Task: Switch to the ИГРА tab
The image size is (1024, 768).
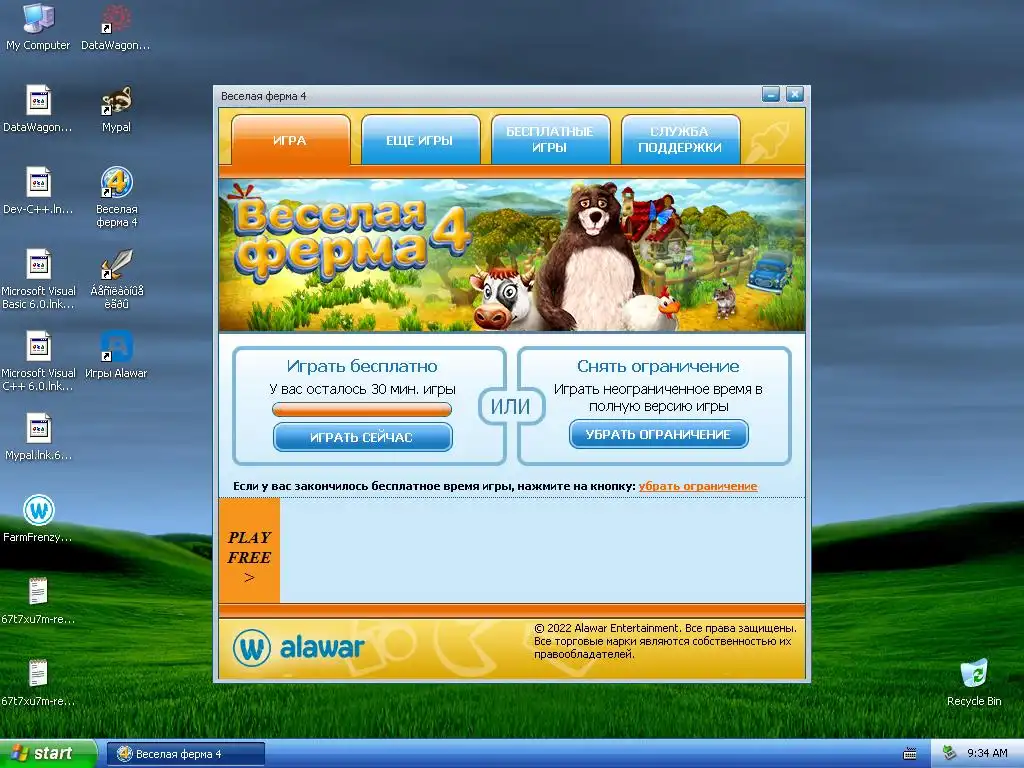Action: (x=290, y=140)
